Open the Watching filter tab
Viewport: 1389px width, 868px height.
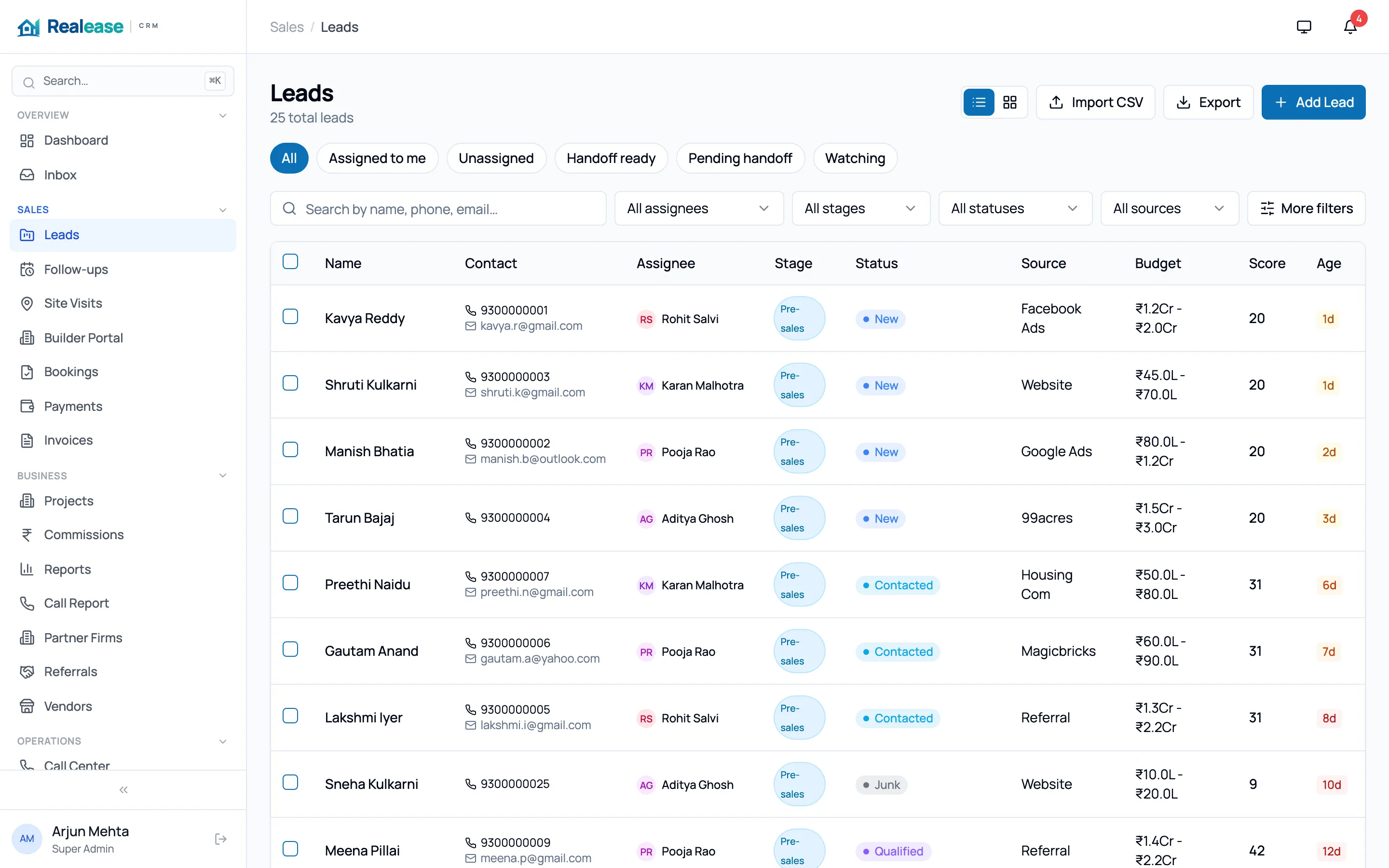[x=855, y=159]
